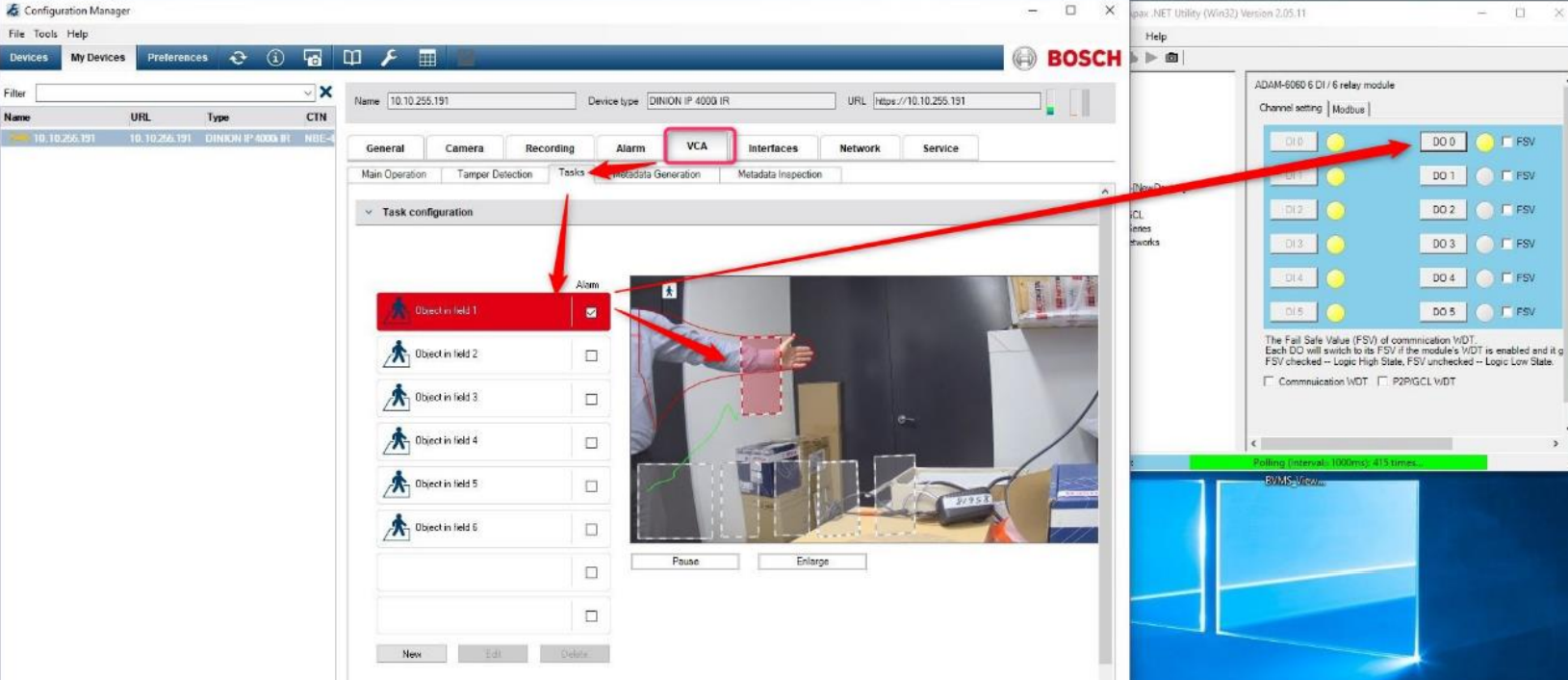Click the snapshot/screenshot toolbar icon

[313, 58]
